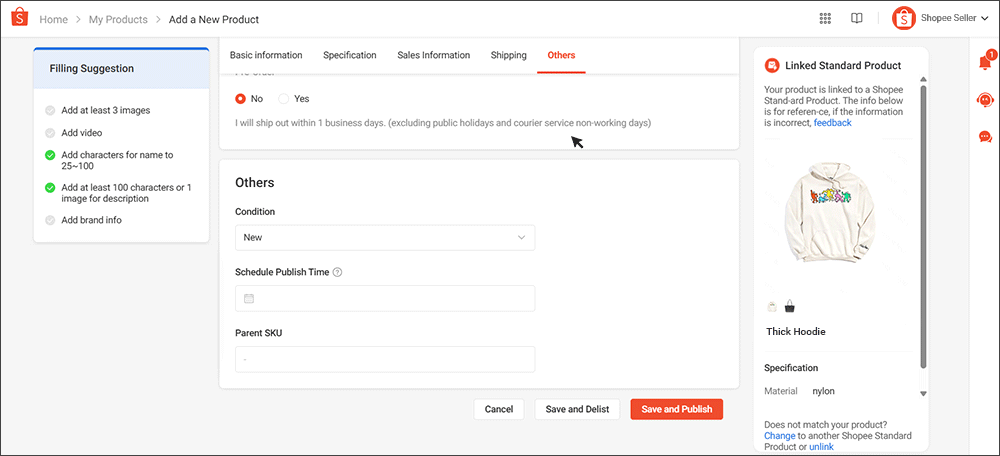Open the apps grid menu icon
The image size is (1000, 456).
tap(825, 18)
